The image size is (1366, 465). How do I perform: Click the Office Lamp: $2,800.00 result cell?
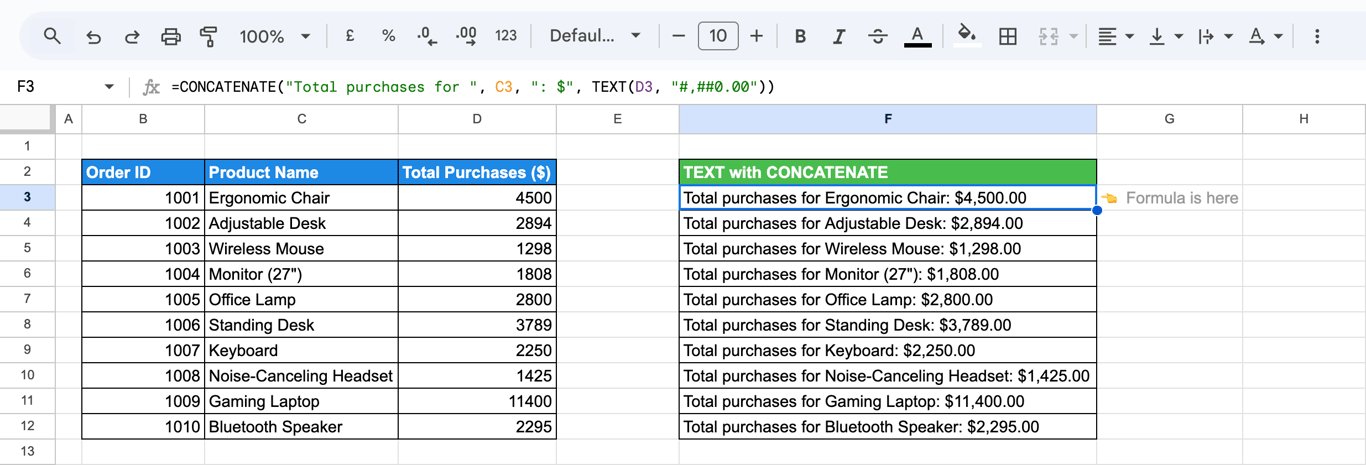pyautogui.click(x=887, y=299)
